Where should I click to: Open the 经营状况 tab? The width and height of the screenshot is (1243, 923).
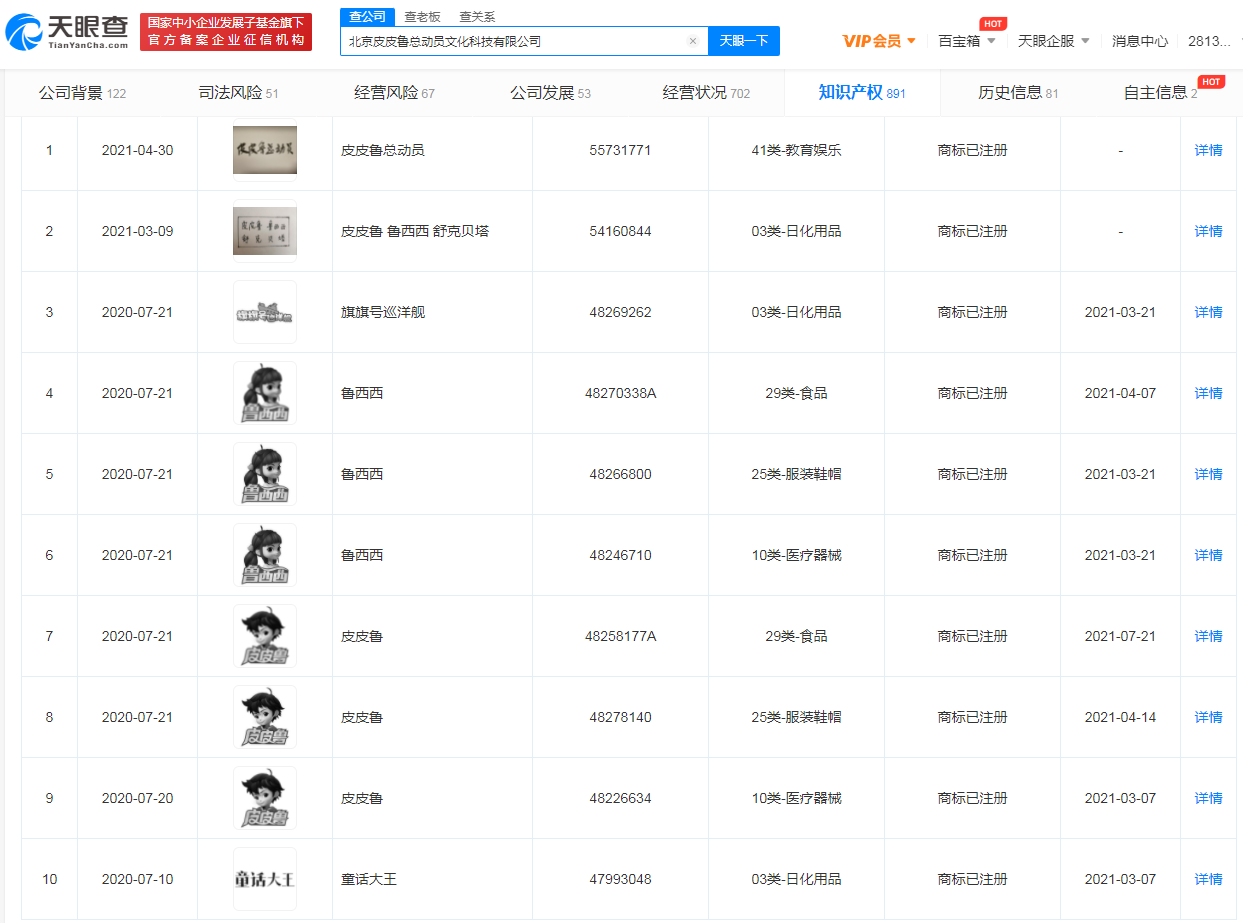(x=706, y=93)
